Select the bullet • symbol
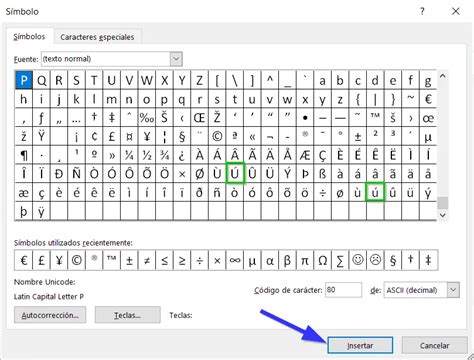The image size is (474, 360). [x=305, y=118]
